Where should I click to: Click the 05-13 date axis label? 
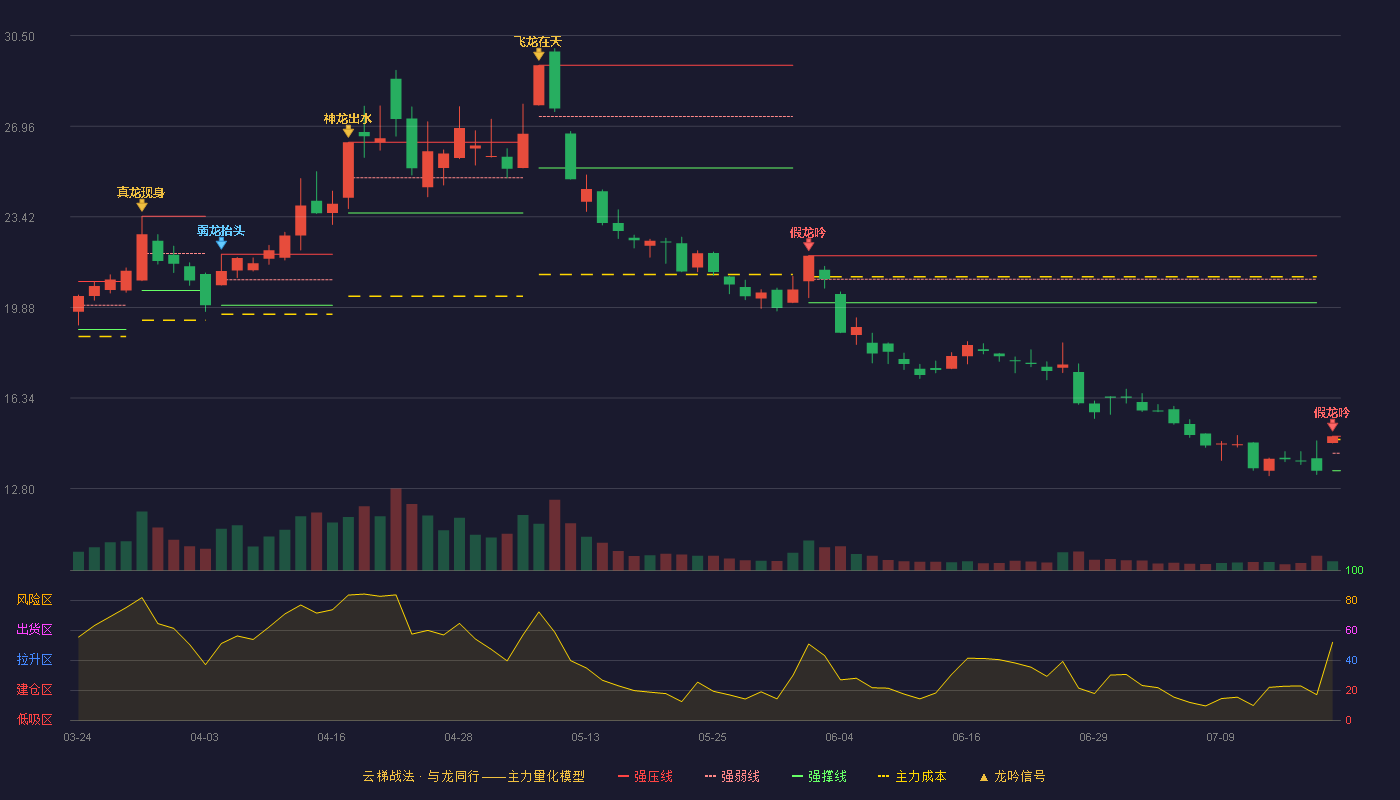[585, 737]
